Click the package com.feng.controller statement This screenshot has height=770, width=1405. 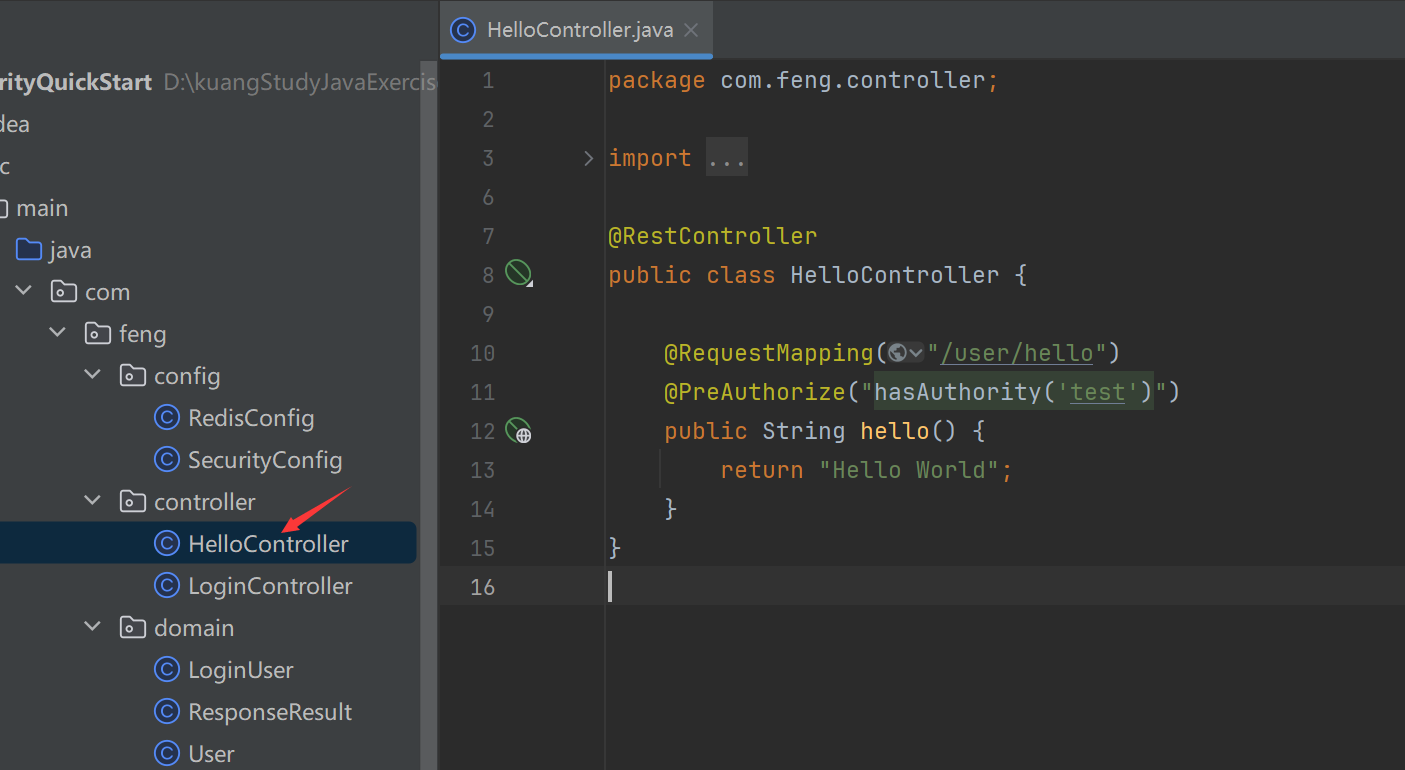point(804,80)
